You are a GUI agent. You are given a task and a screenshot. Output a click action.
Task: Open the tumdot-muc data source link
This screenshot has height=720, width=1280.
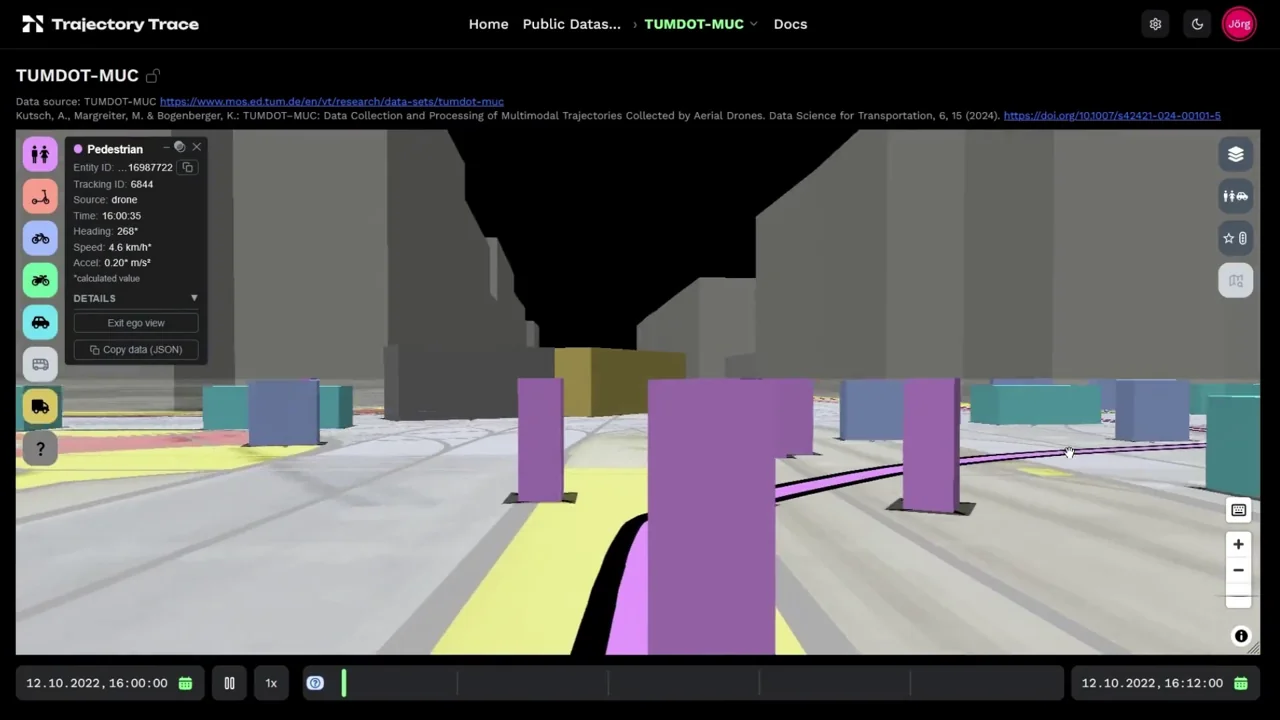point(332,101)
